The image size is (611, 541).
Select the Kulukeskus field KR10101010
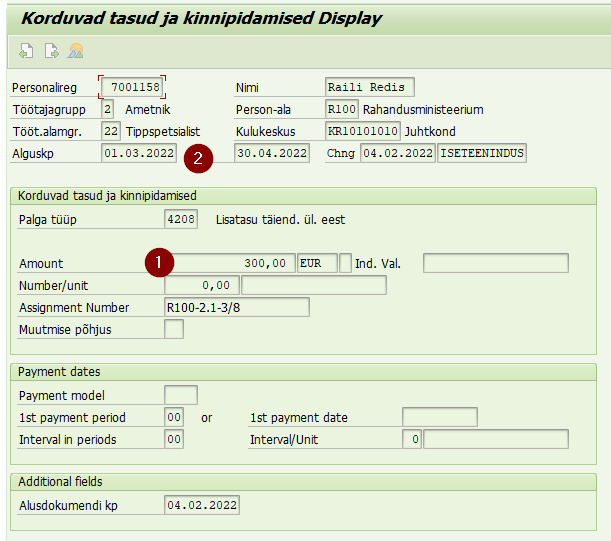(363, 131)
